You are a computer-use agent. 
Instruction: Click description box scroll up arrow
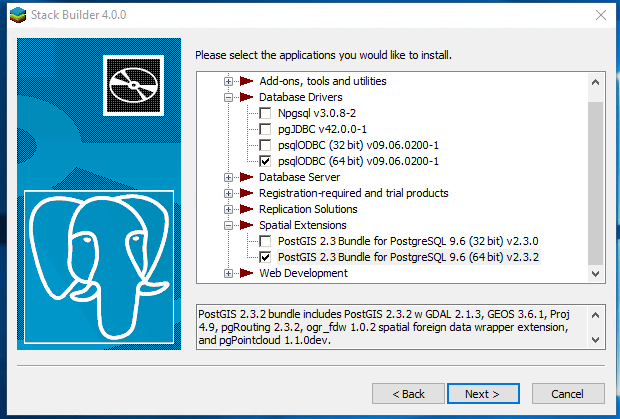[x=595, y=315]
